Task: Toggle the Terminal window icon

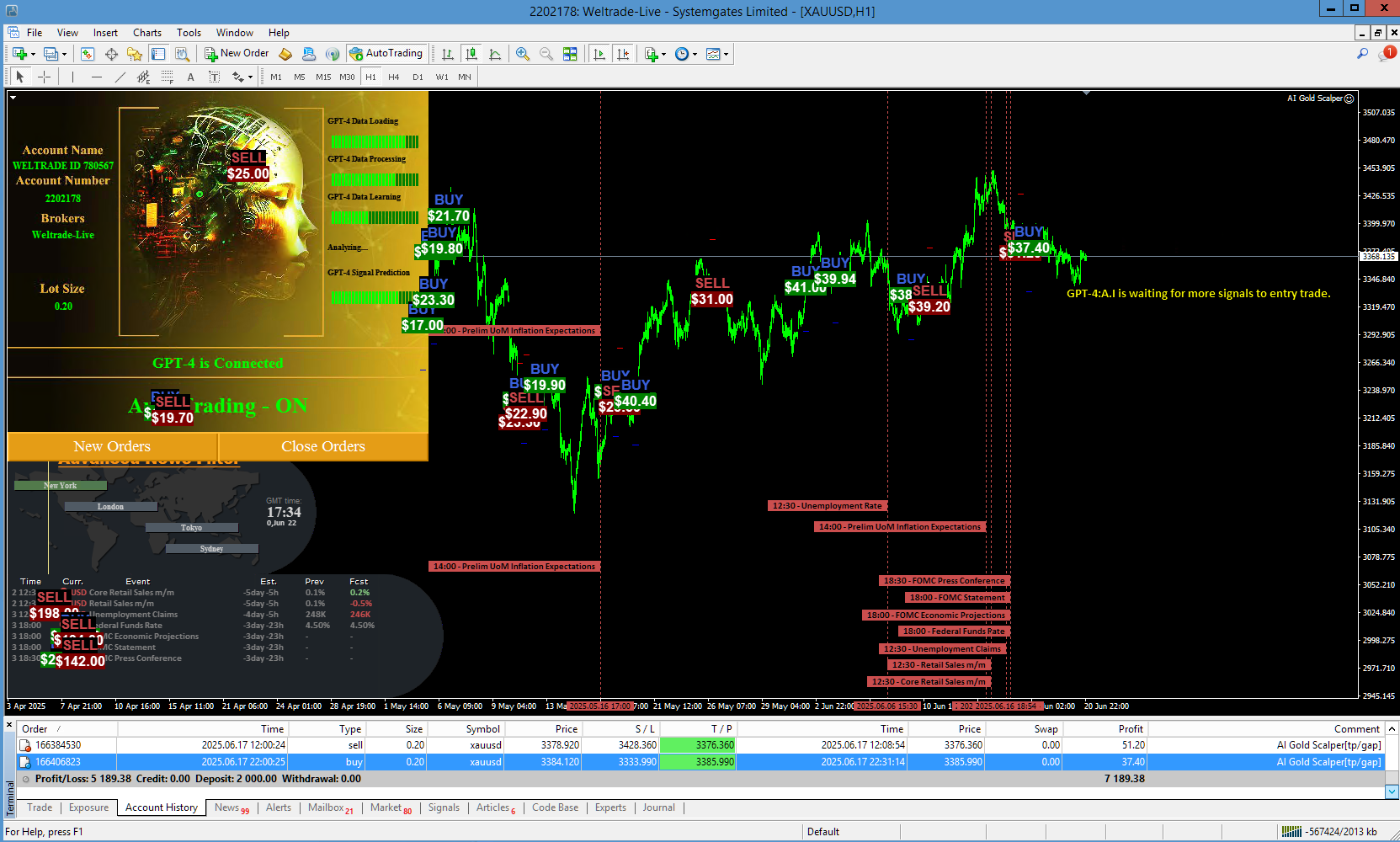Action: click(158, 54)
